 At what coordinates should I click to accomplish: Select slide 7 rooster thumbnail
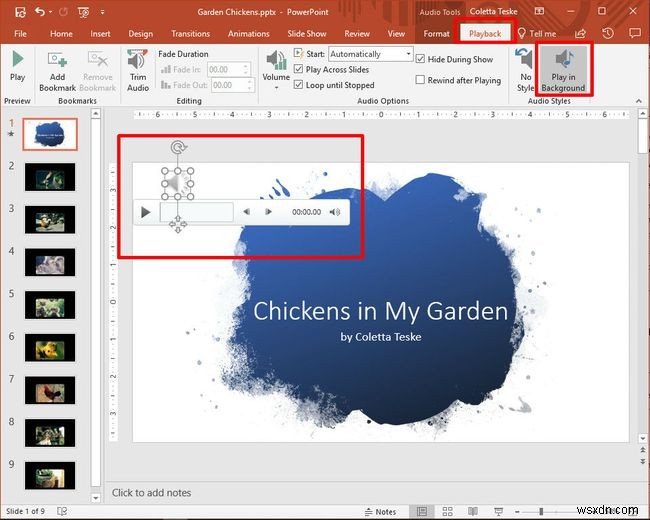(x=50, y=391)
